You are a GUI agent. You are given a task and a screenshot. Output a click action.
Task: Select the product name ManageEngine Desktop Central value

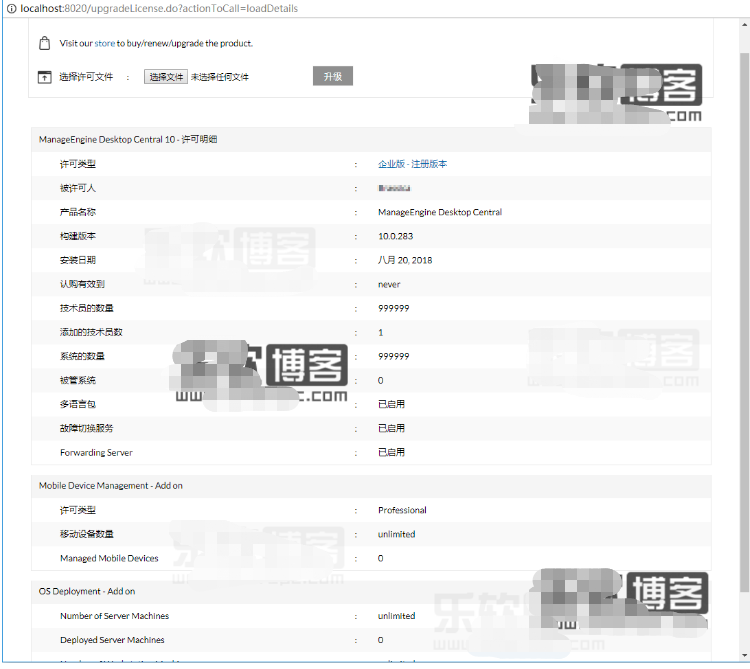click(440, 212)
